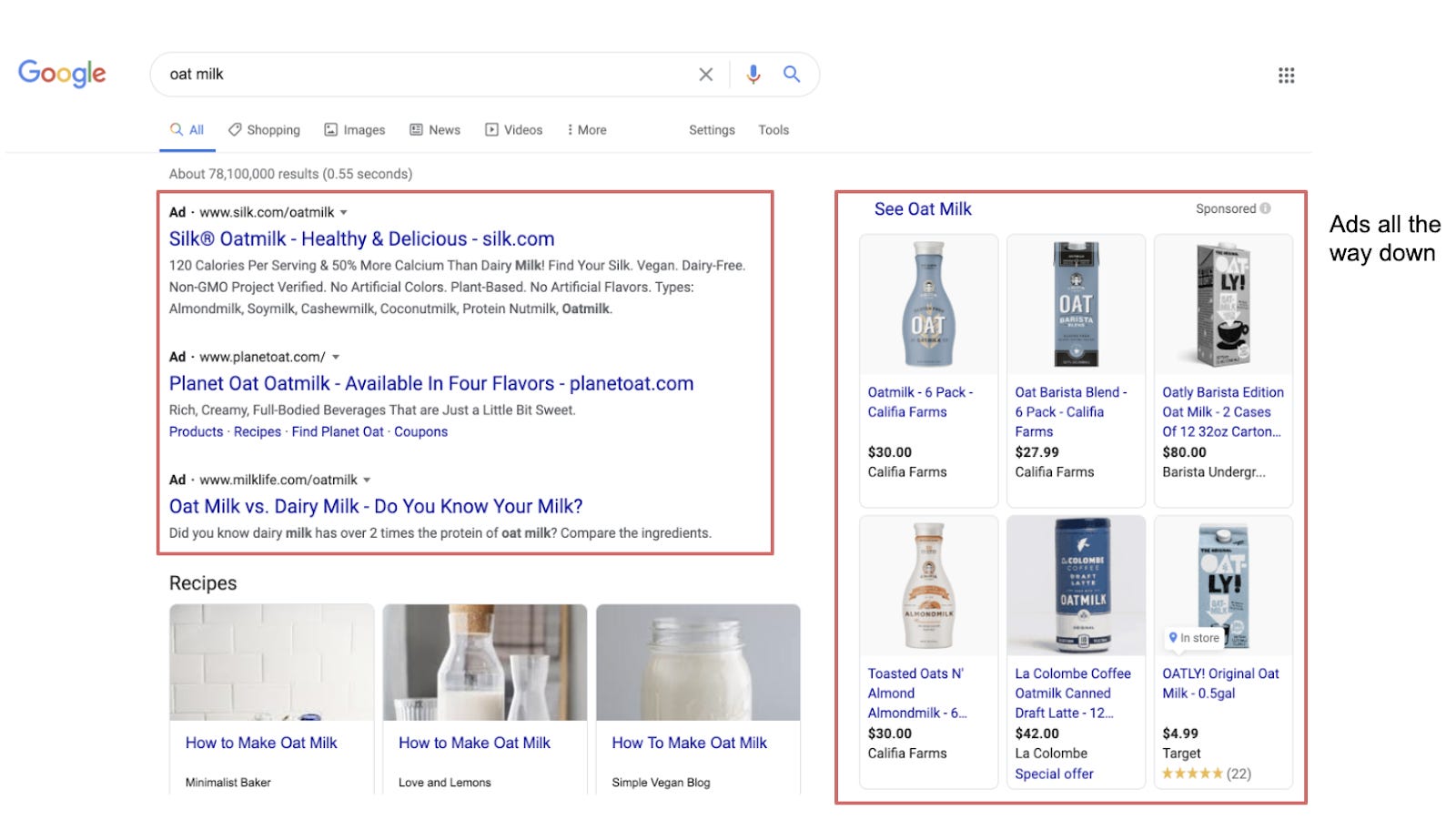Open La Colombe Coffee Oatmilk Canned title
Screen dimensions: 1456x820
(x=1073, y=693)
